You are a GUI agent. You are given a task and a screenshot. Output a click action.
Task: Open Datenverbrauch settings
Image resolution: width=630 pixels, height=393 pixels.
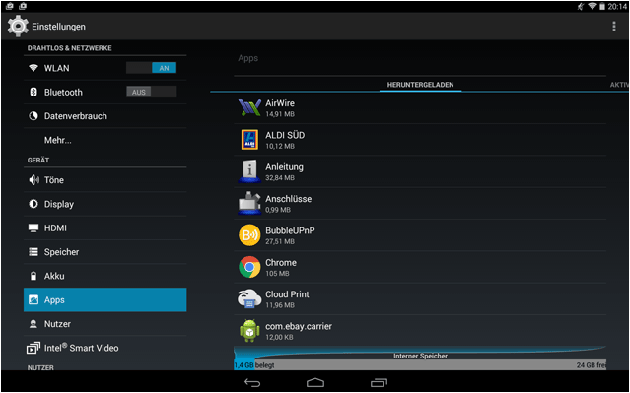point(105,116)
